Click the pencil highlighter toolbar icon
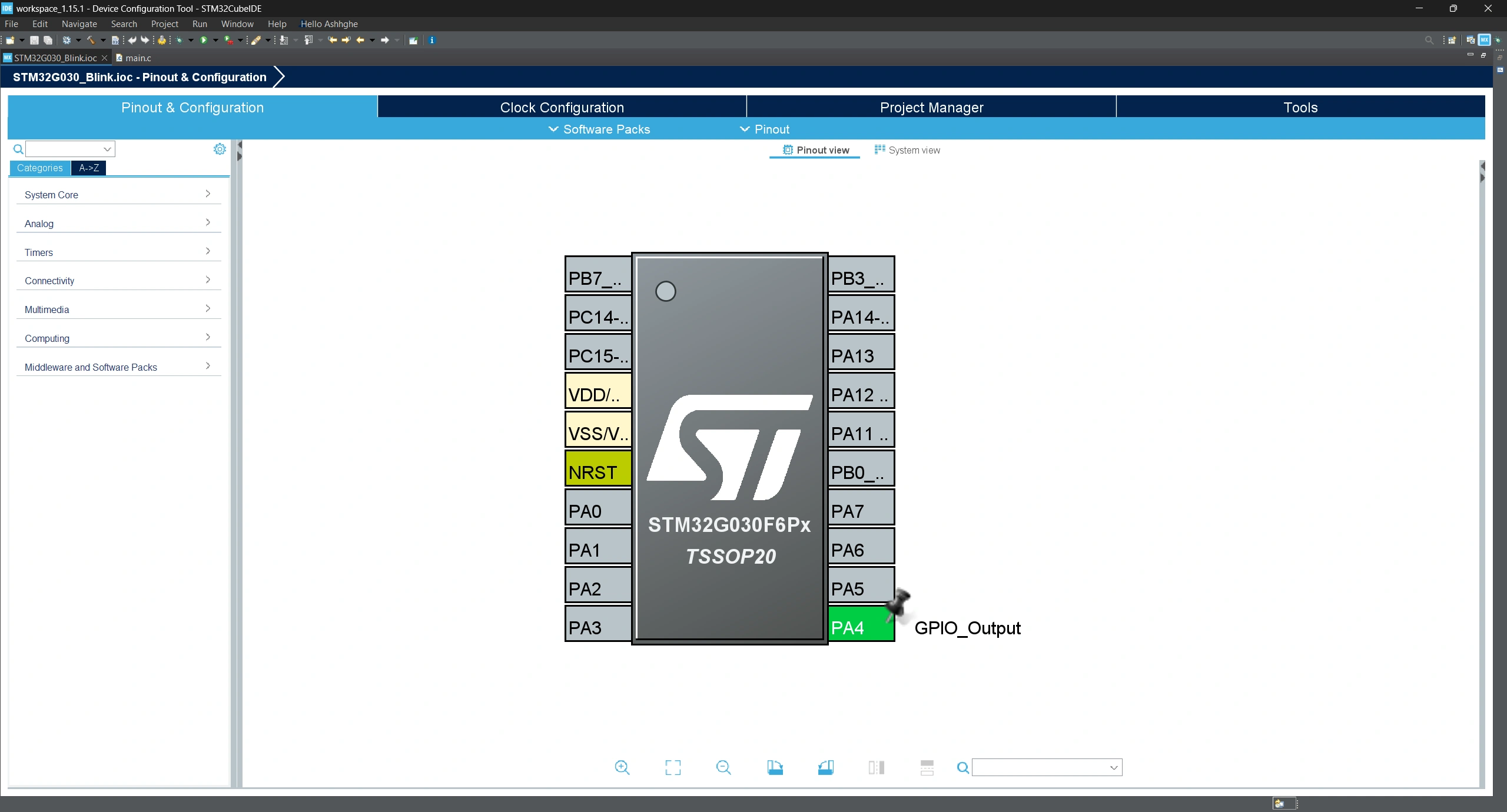Viewport: 1507px width, 812px height. coord(255,40)
